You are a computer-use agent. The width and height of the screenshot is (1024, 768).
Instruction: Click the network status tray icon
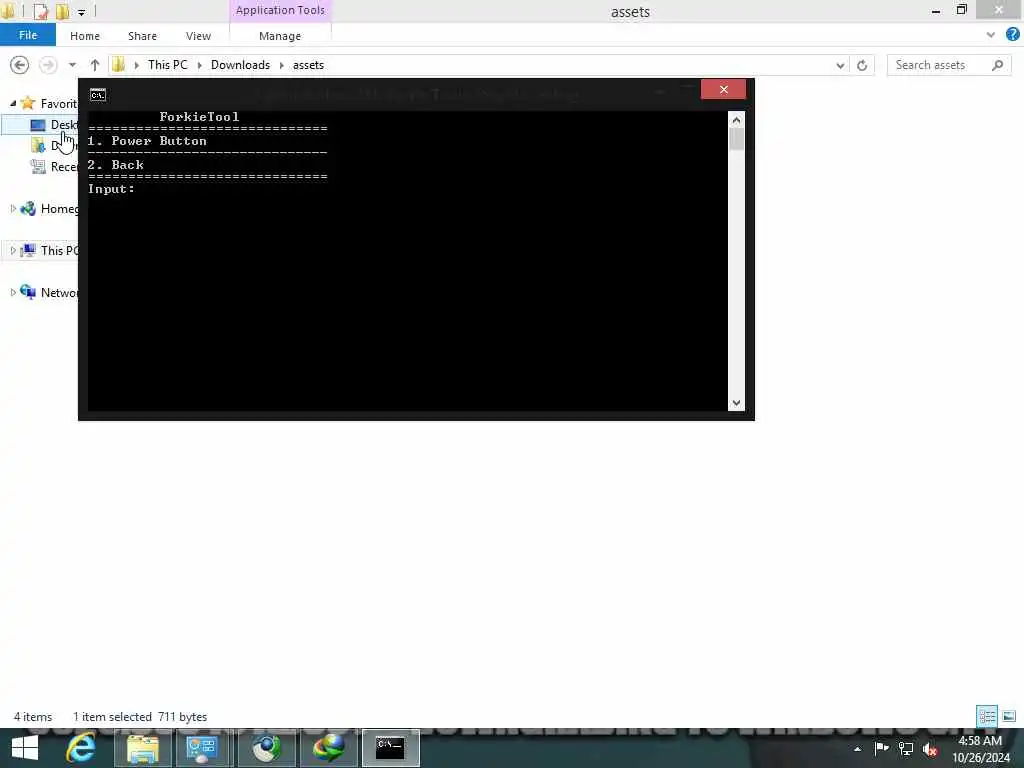point(906,748)
